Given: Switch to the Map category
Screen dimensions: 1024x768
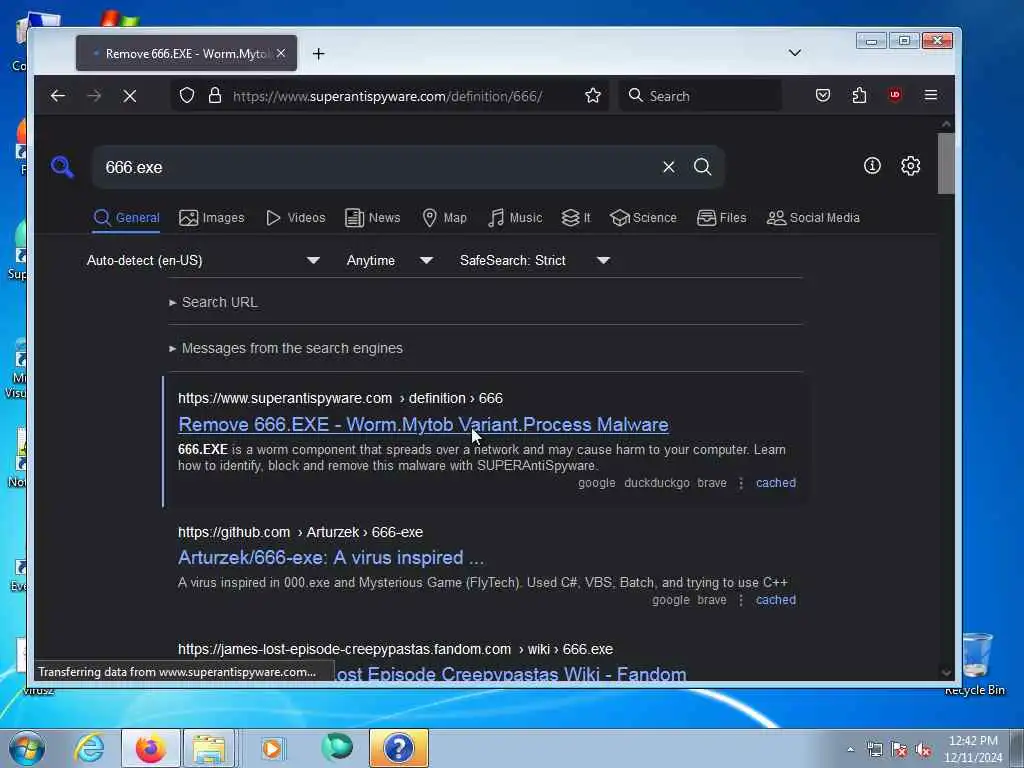Looking at the screenshot, I should (x=444, y=218).
